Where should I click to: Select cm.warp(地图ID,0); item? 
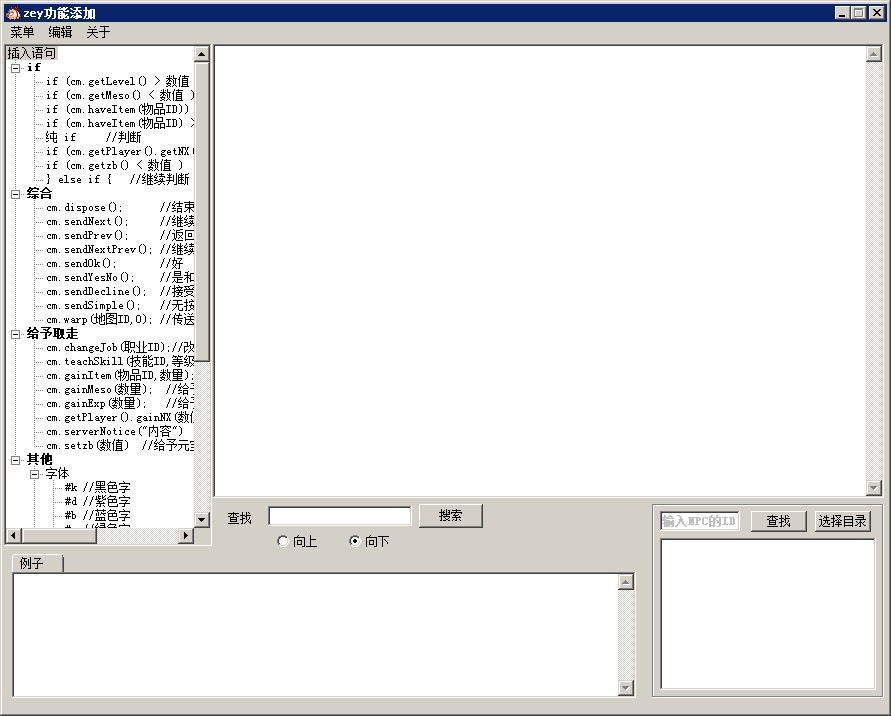(120, 320)
